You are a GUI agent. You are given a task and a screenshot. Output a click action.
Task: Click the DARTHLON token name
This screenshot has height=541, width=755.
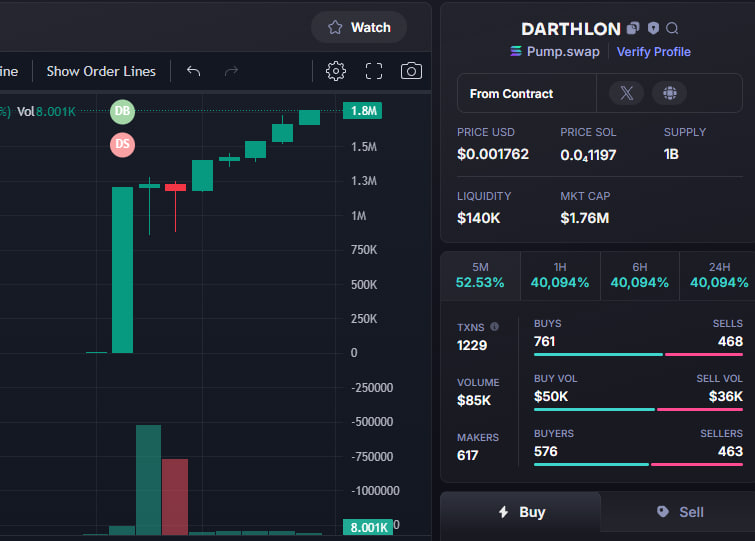point(571,29)
